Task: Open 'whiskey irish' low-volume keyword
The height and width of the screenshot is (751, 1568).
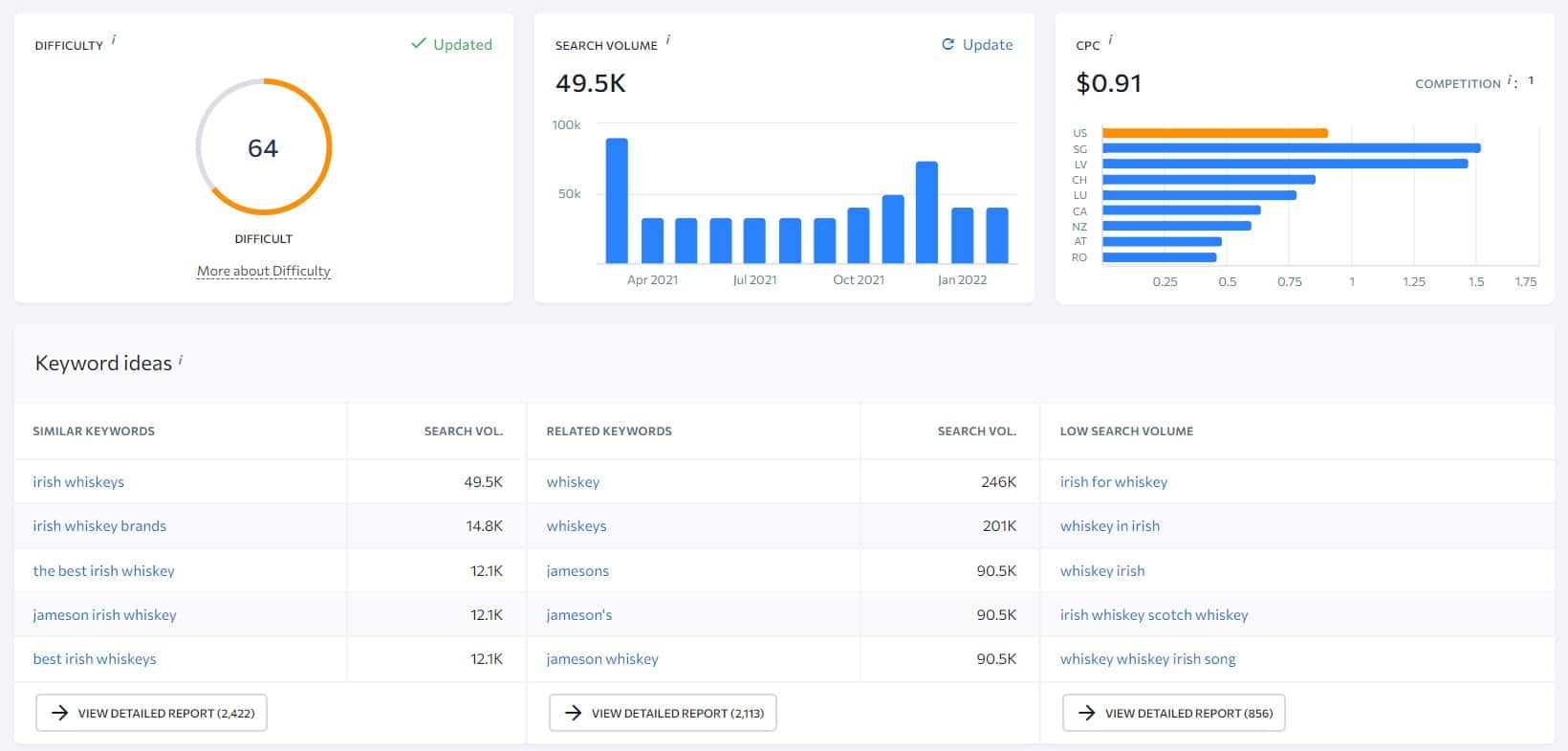Action: pos(1102,570)
